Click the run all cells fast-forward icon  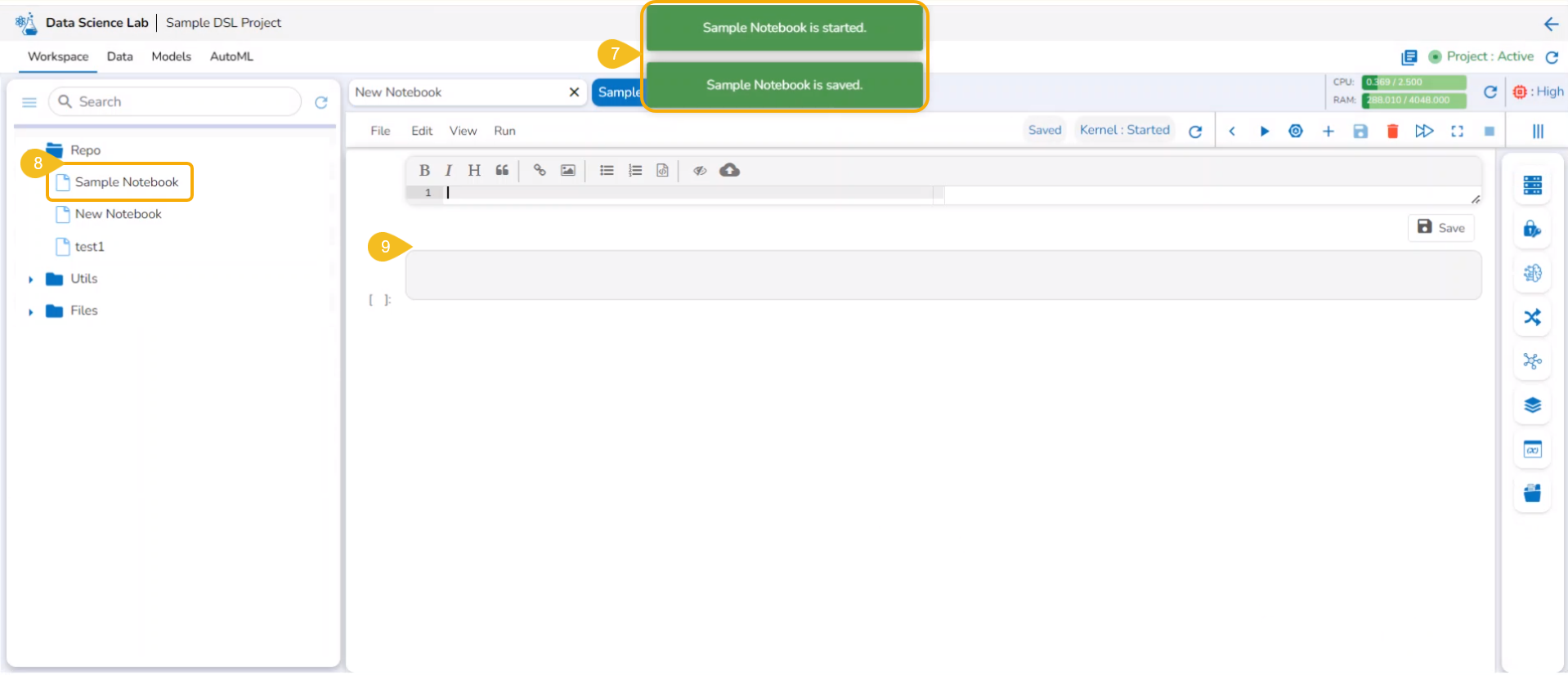tap(1424, 132)
